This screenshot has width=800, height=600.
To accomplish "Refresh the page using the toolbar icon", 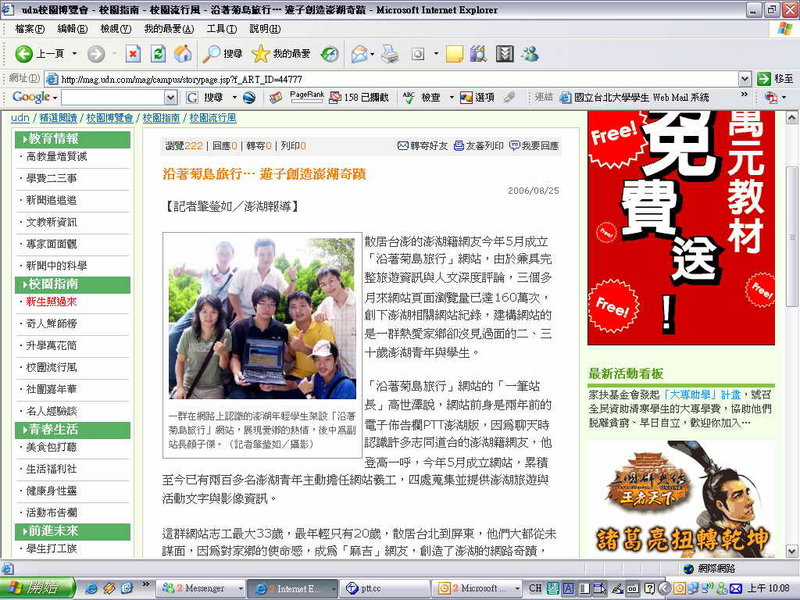I will click(158, 53).
